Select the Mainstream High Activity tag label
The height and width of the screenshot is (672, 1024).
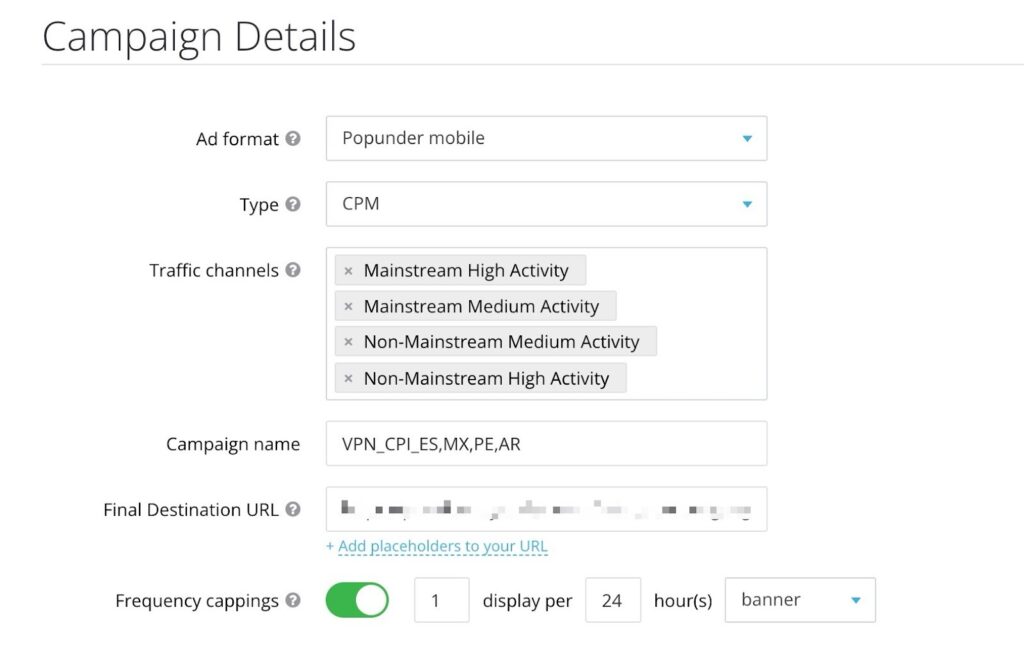coord(466,271)
